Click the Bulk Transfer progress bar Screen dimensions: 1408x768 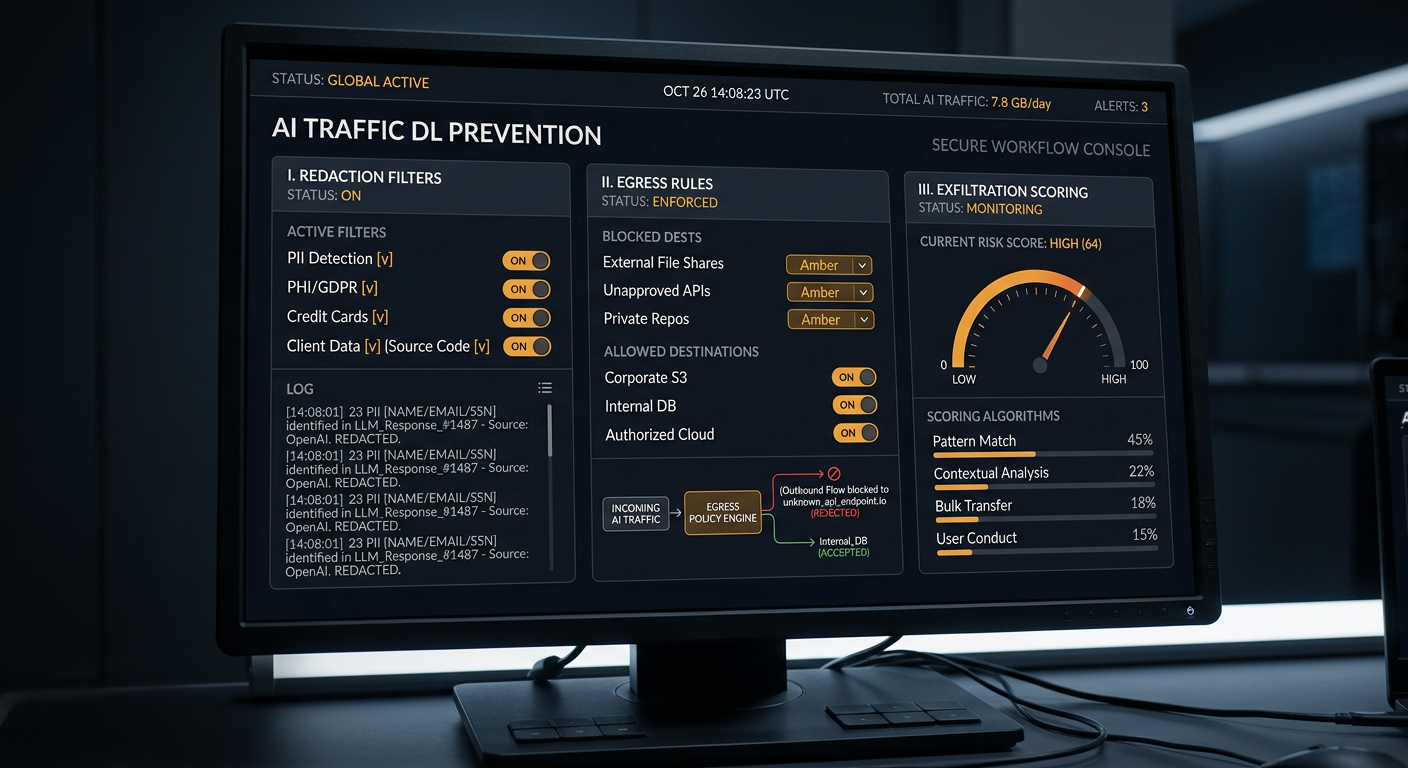[1045, 518]
